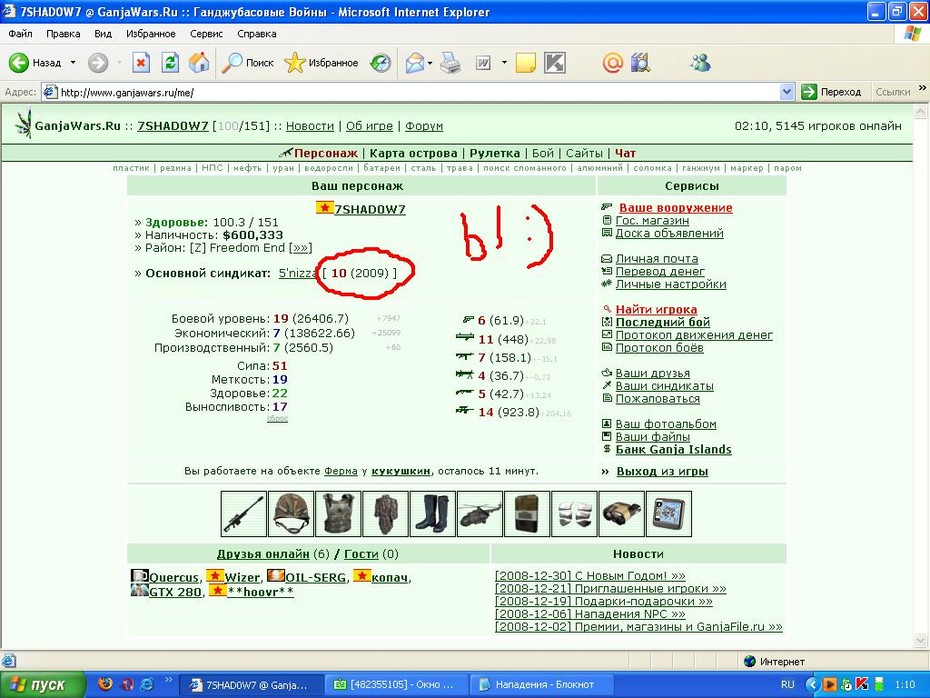Open the Последний бой link
The image size is (930, 698).
[x=663, y=322]
